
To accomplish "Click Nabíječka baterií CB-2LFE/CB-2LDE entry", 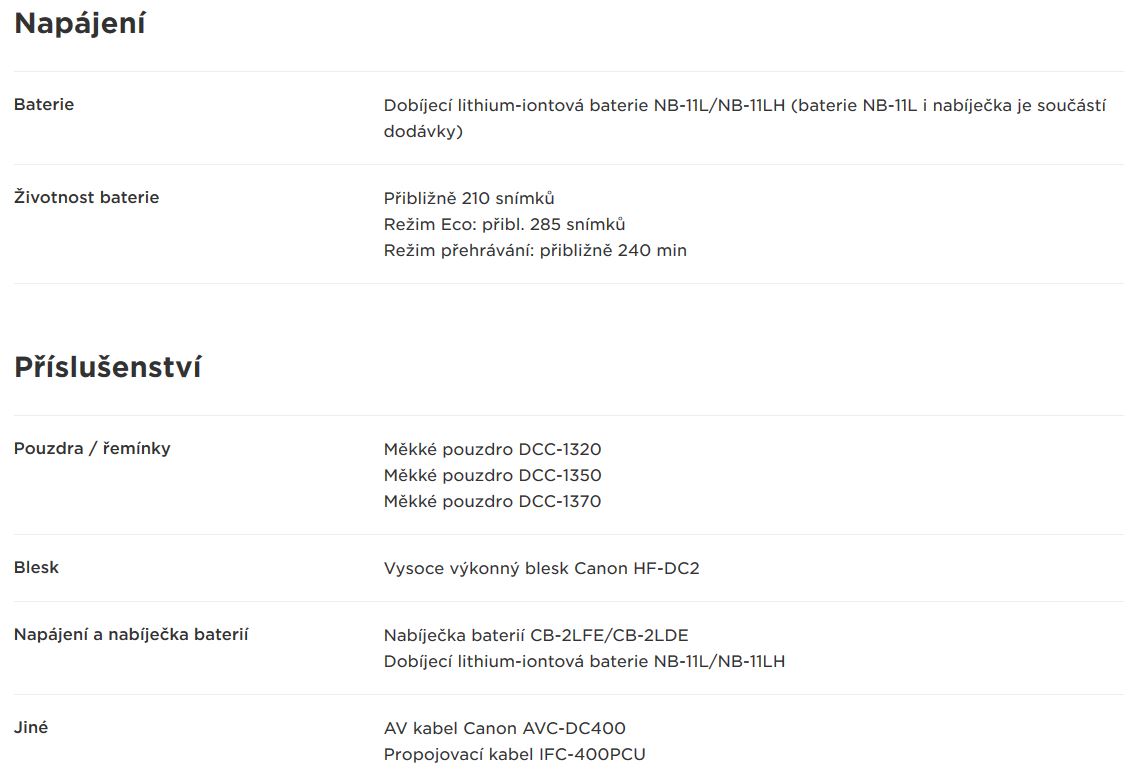I will 536,635.
